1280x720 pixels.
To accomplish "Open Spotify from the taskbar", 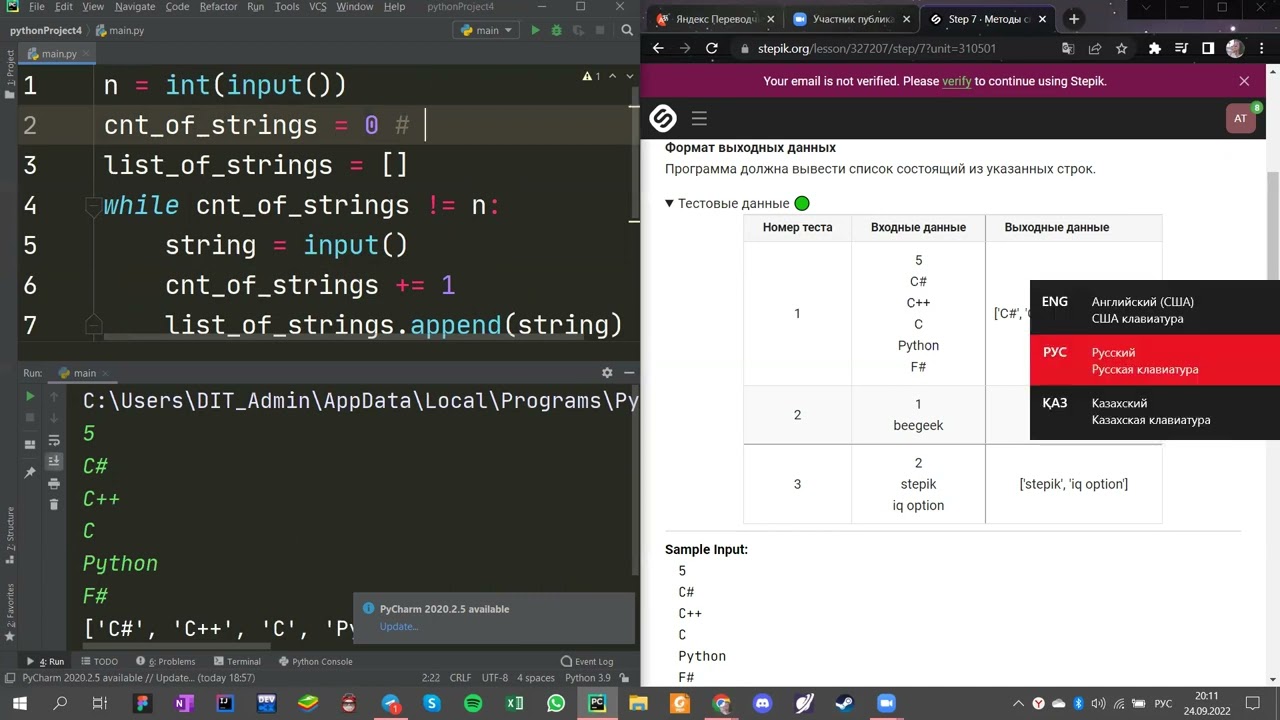I will (x=473, y=703).
